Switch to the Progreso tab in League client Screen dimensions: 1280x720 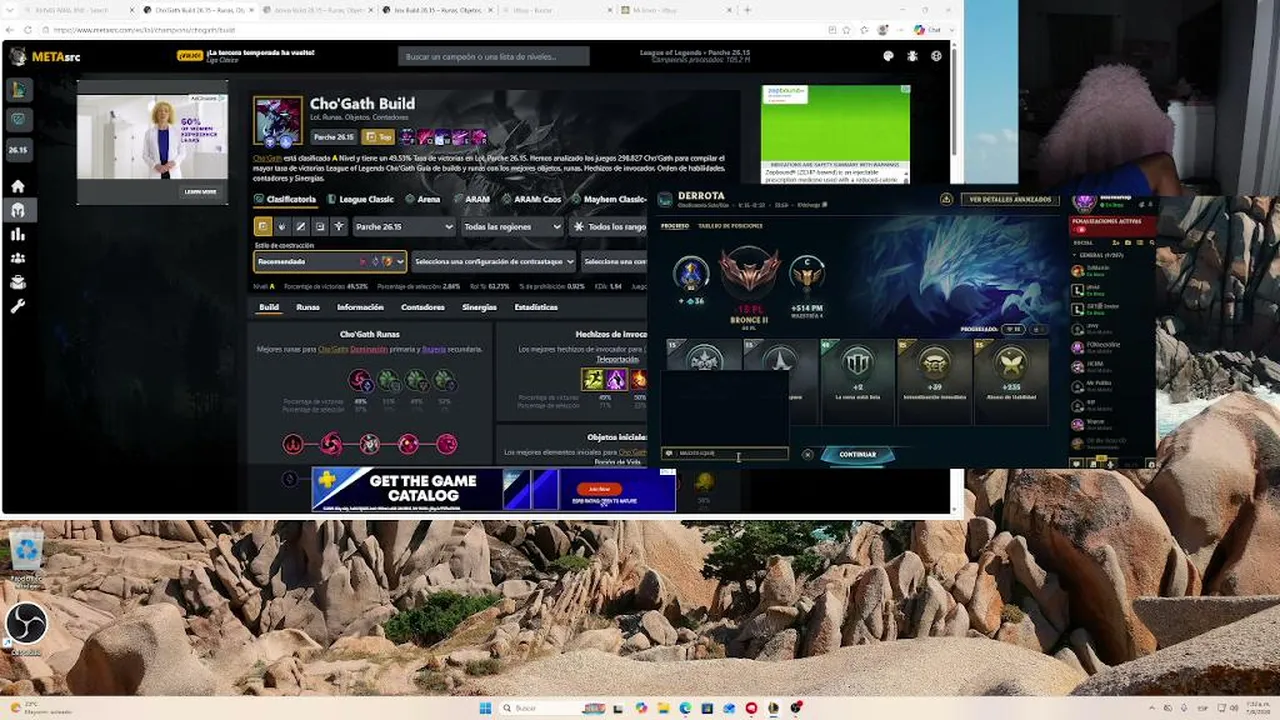coord(675,226)
